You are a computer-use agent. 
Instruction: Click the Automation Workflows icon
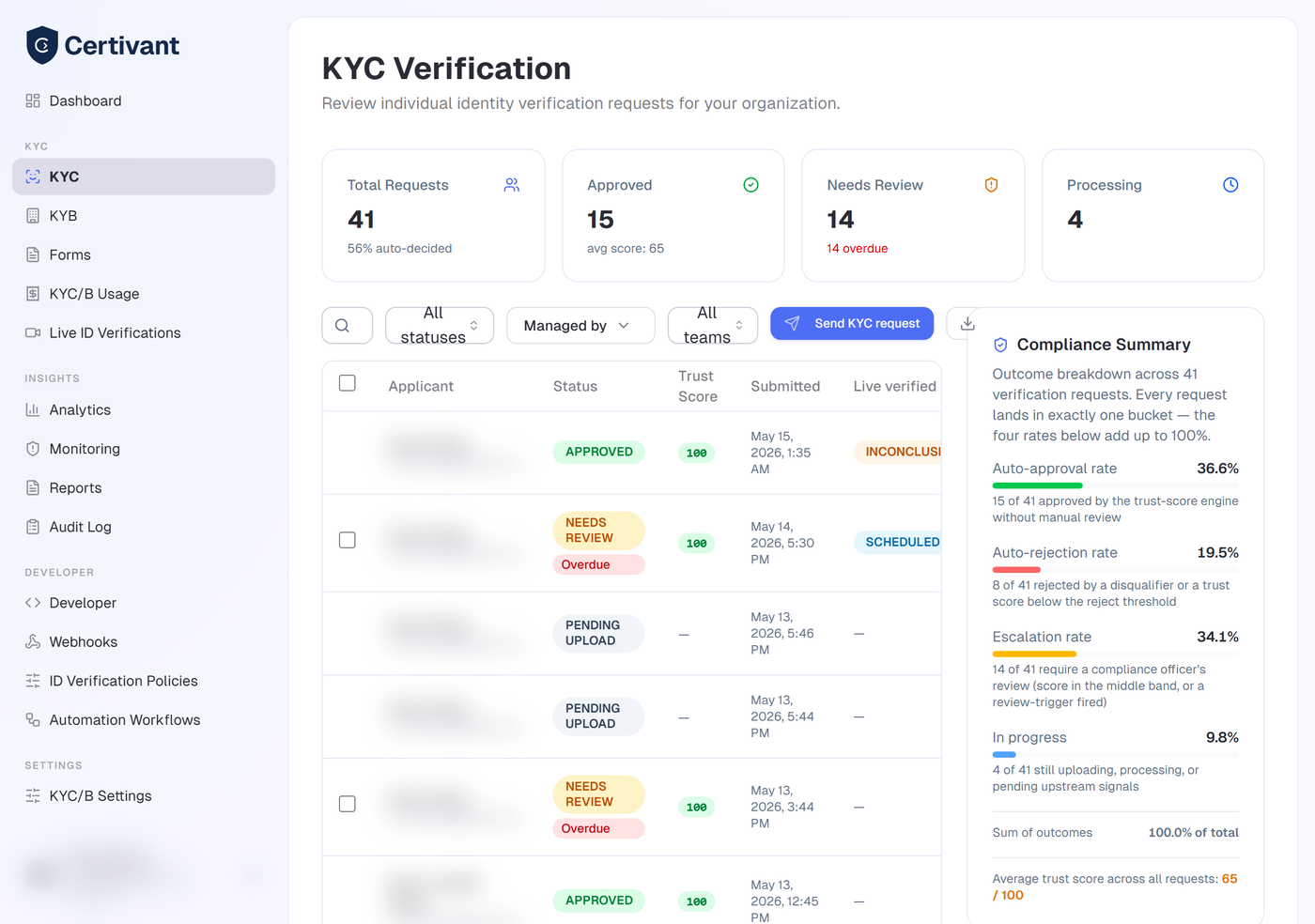coord(33,720)
